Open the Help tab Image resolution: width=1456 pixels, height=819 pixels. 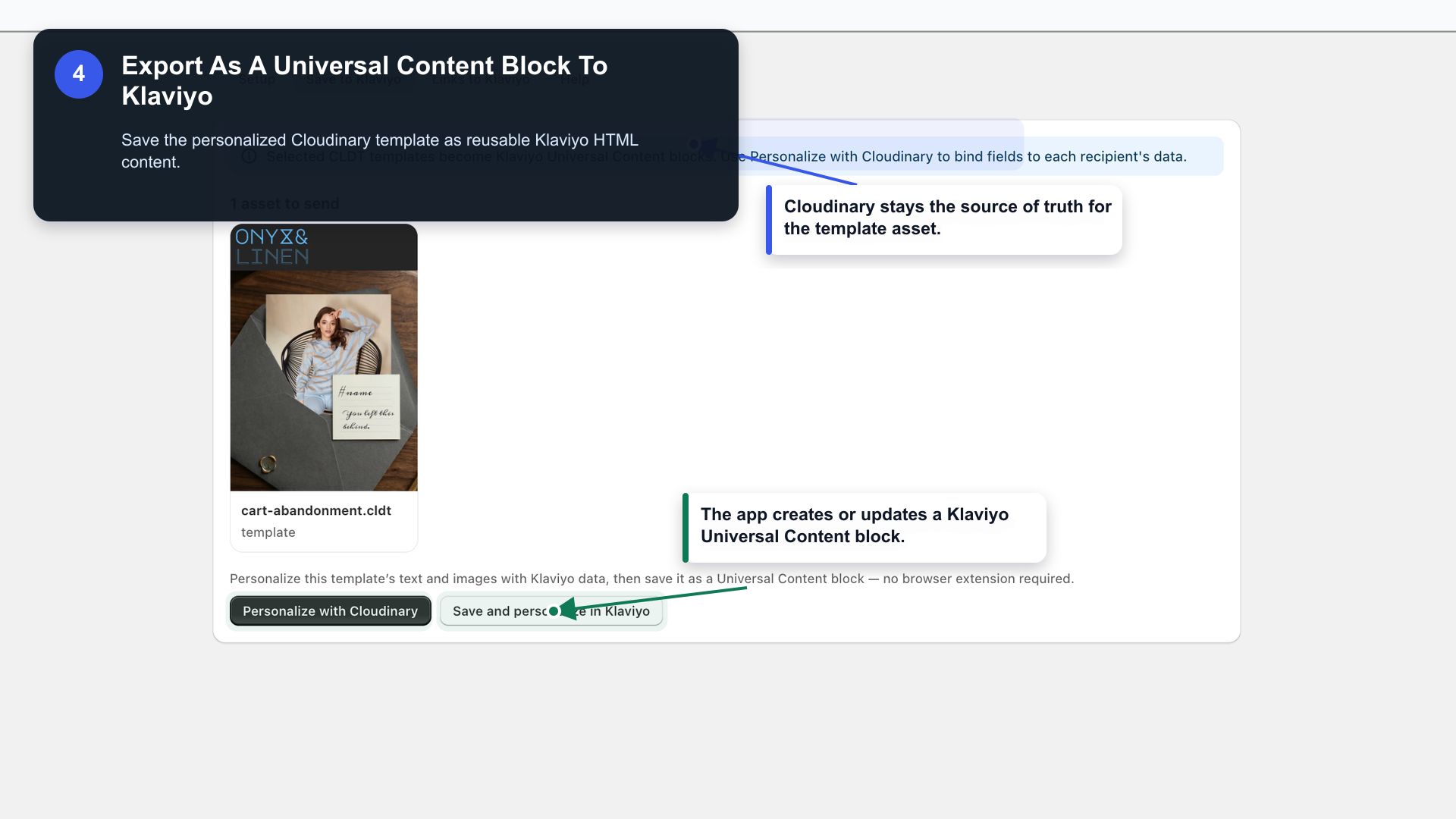576,80
